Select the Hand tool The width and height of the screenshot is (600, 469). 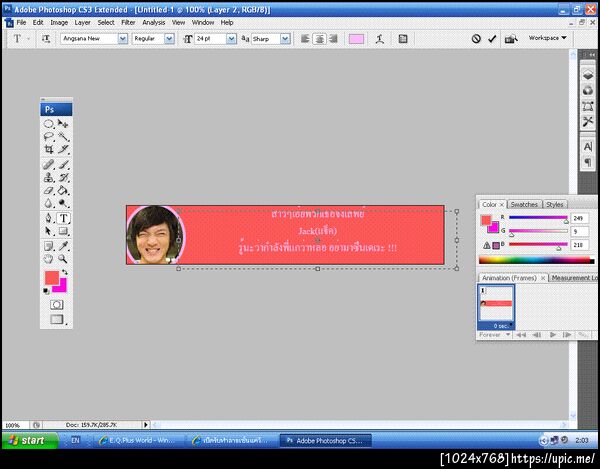point(49,259)
